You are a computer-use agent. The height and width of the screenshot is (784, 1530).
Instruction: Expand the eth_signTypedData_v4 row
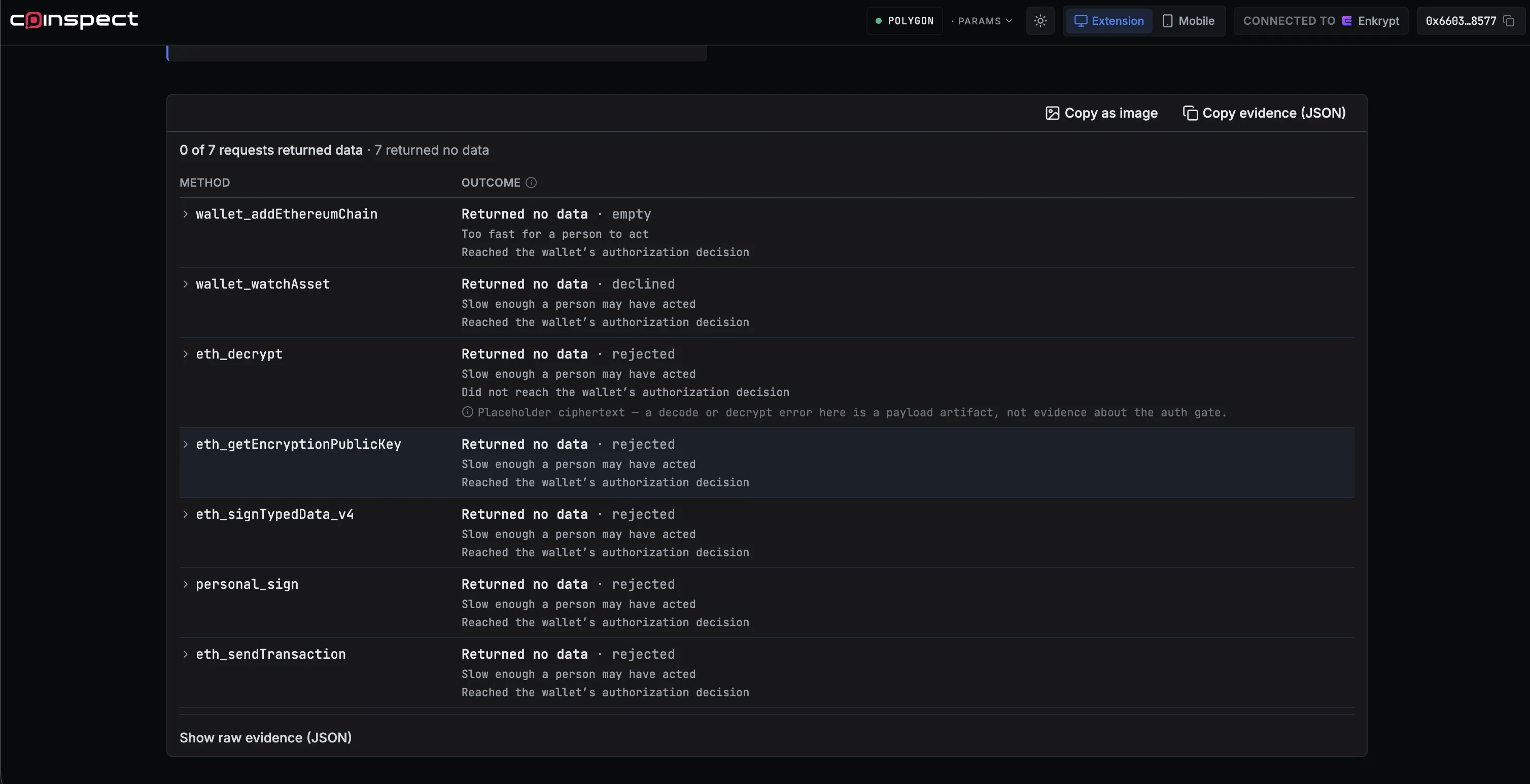point(185,514)
